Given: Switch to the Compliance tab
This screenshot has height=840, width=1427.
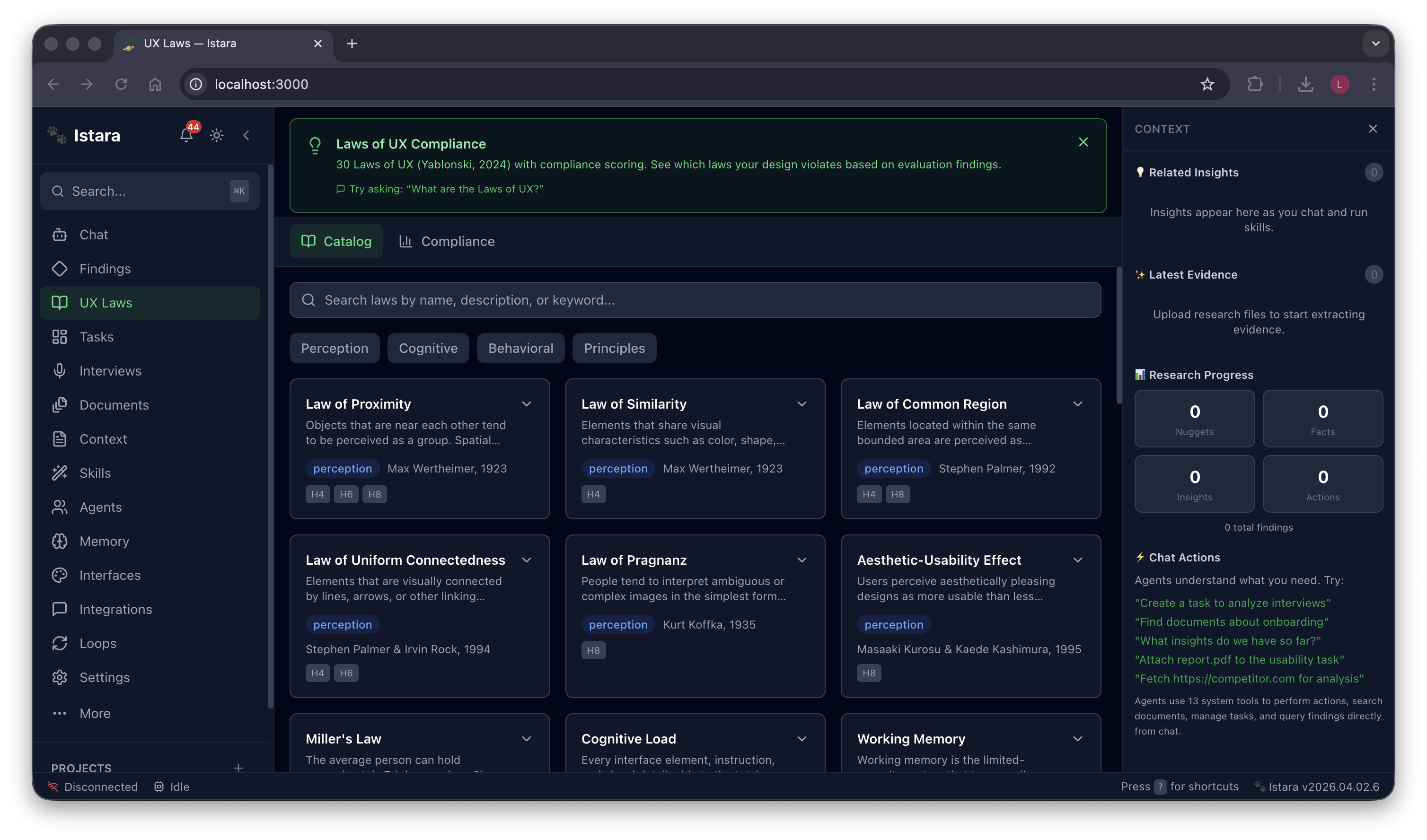Looking at the screenshot, I should tap(446, 242).
